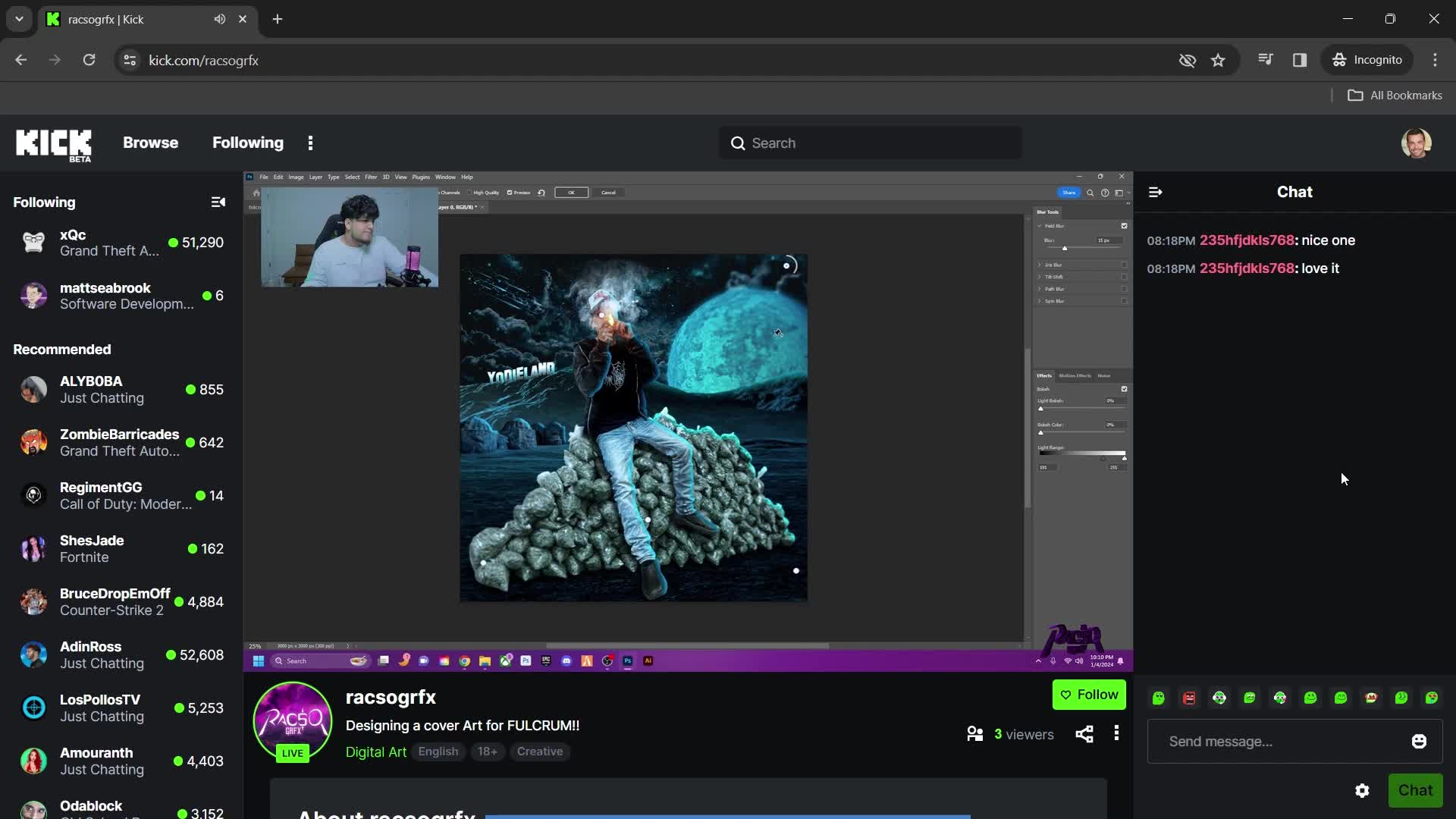Click the share icon under the stream
This screenshot has height=819, width=1456.
[1084, 734]
